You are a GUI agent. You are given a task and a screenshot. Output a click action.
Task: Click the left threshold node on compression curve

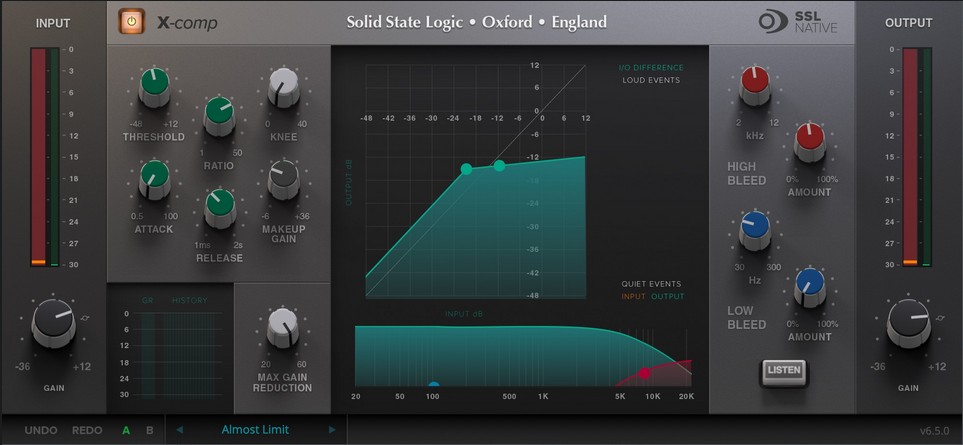(466, 169)
